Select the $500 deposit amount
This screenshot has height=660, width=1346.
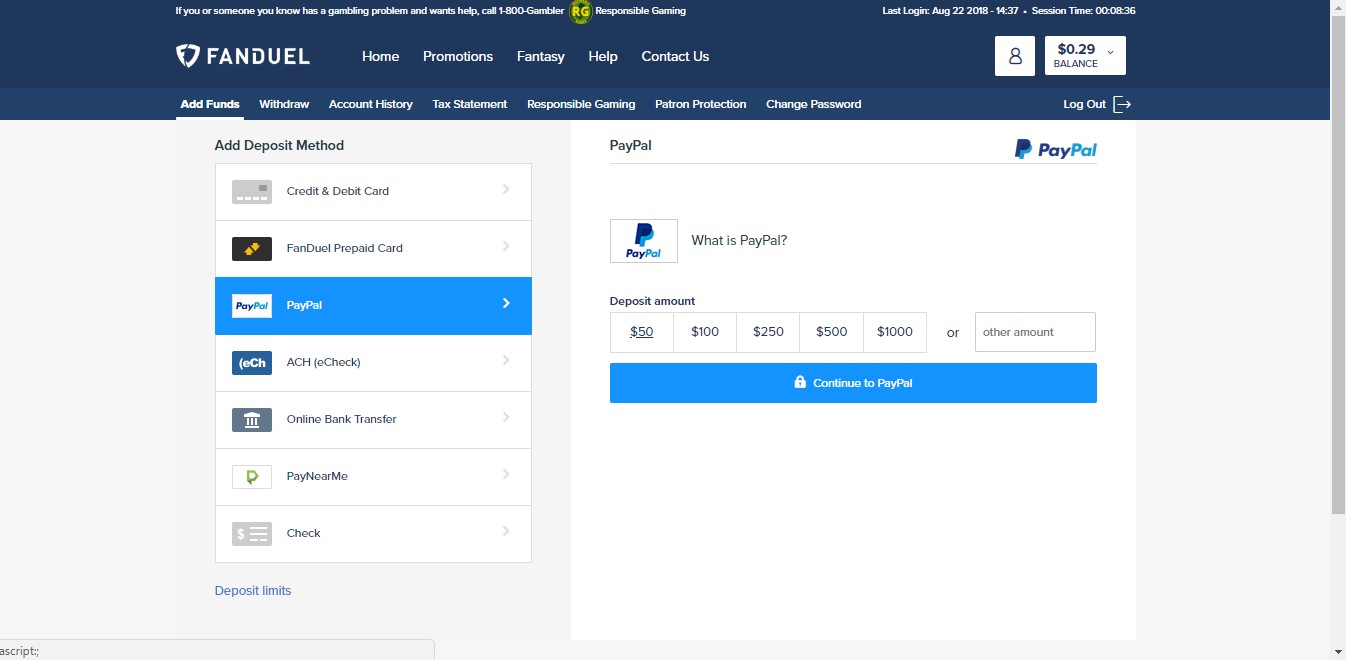(831, 332)
